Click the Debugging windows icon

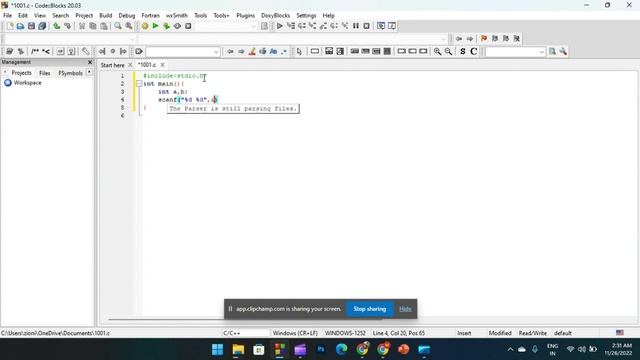click(381, 26)
